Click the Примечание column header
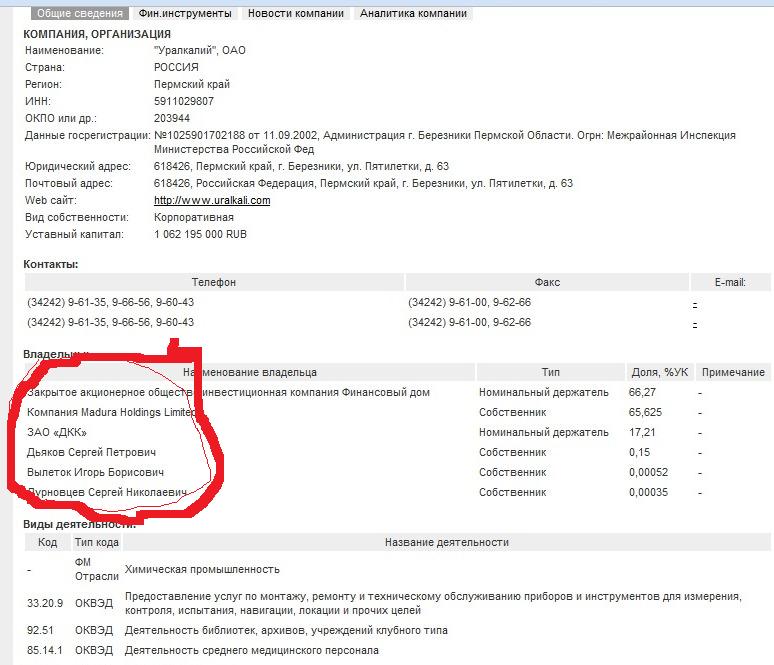 pos(733,372)
